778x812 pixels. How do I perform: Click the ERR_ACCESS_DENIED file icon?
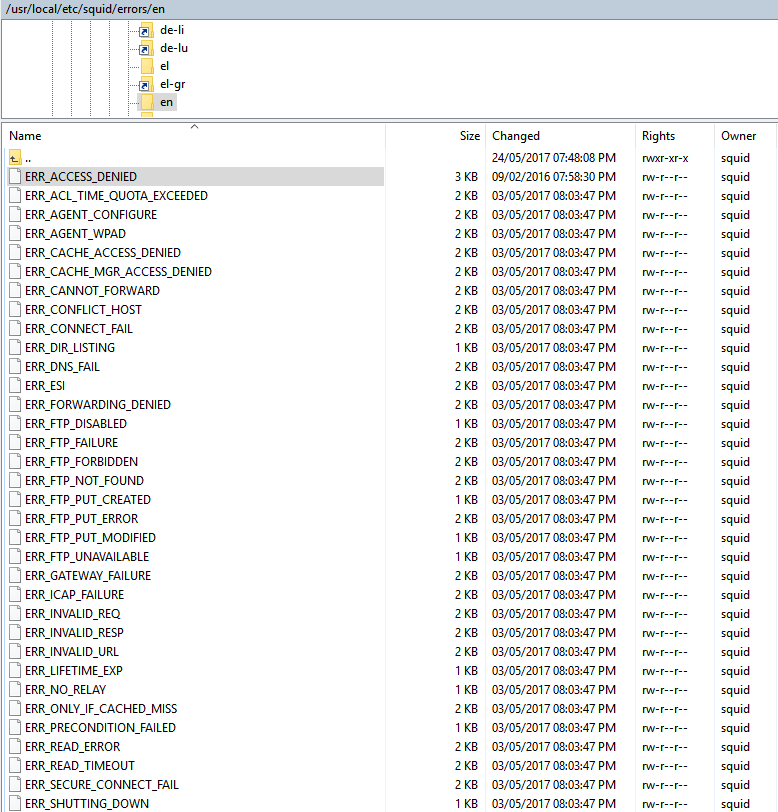[15, 177]
